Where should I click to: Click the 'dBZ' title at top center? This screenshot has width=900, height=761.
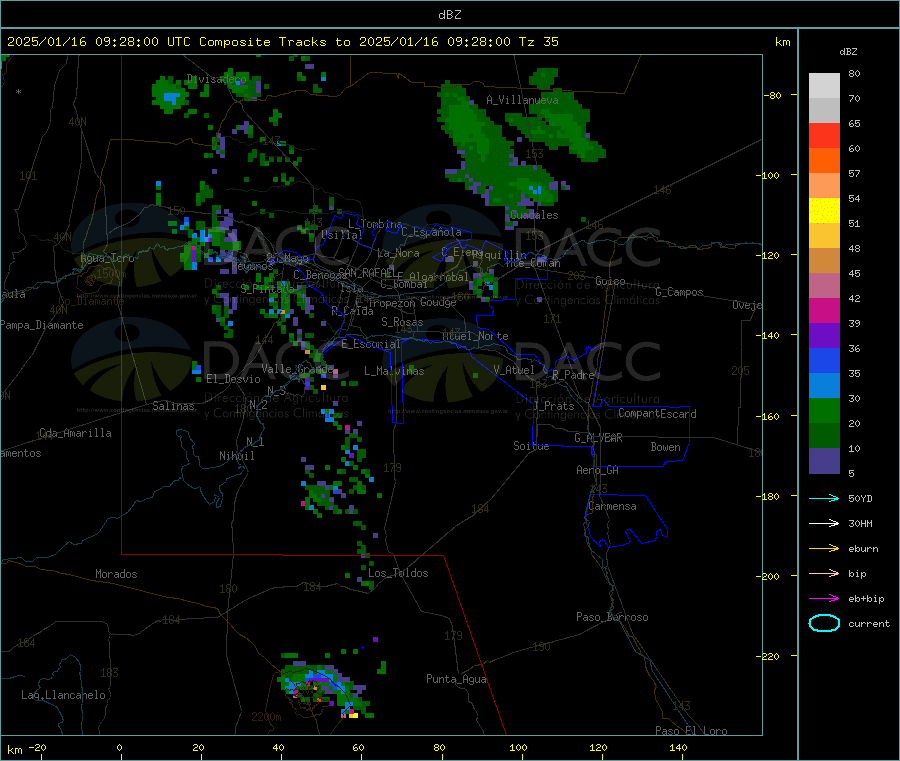[449, 15]
